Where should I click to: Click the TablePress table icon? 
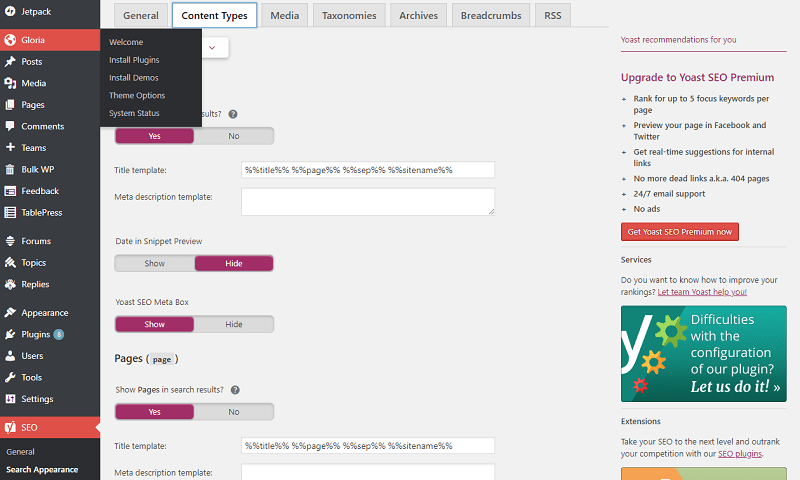tap(10, 212)
